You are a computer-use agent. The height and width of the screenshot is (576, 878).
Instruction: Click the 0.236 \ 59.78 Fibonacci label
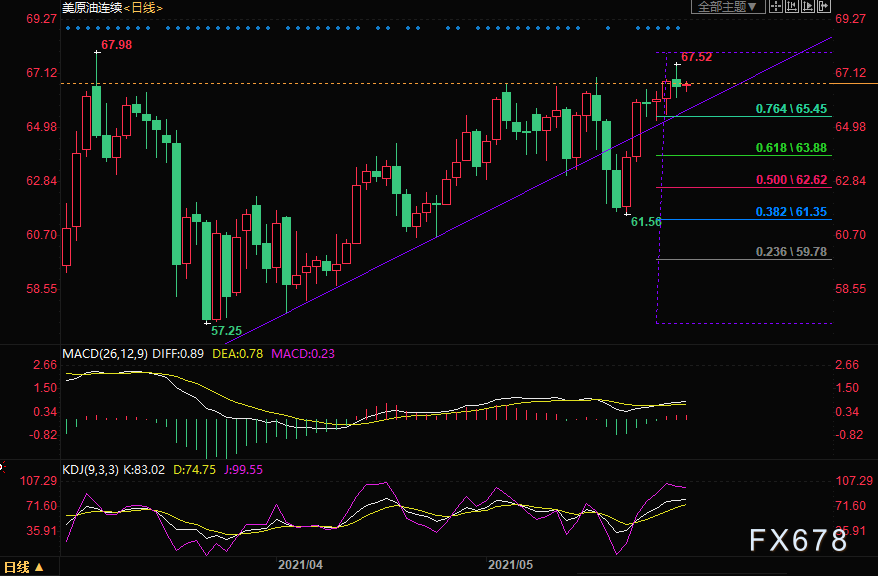click(791, 252)
